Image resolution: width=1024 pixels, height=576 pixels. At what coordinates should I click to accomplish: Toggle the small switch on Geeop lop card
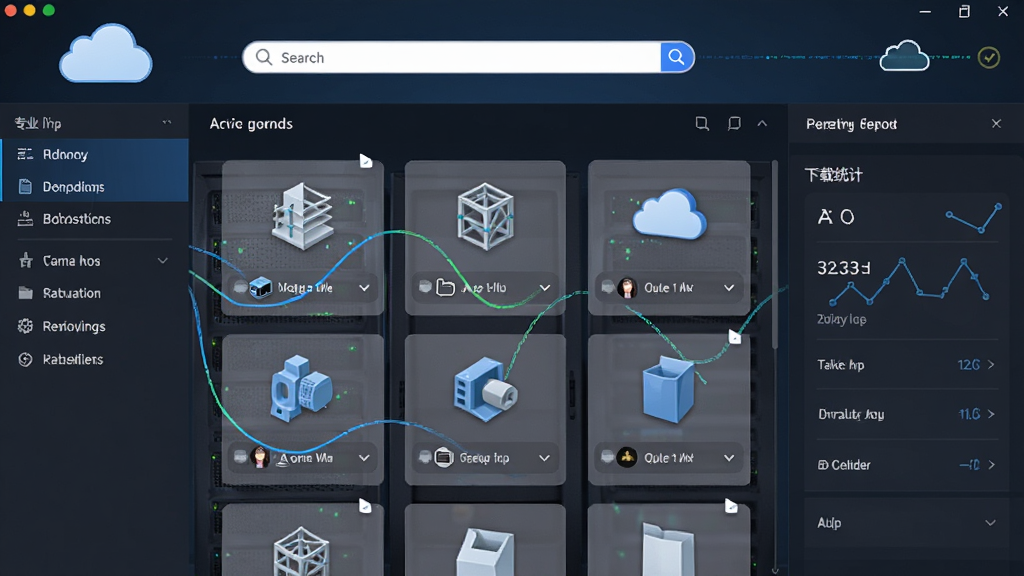point(425,457)
